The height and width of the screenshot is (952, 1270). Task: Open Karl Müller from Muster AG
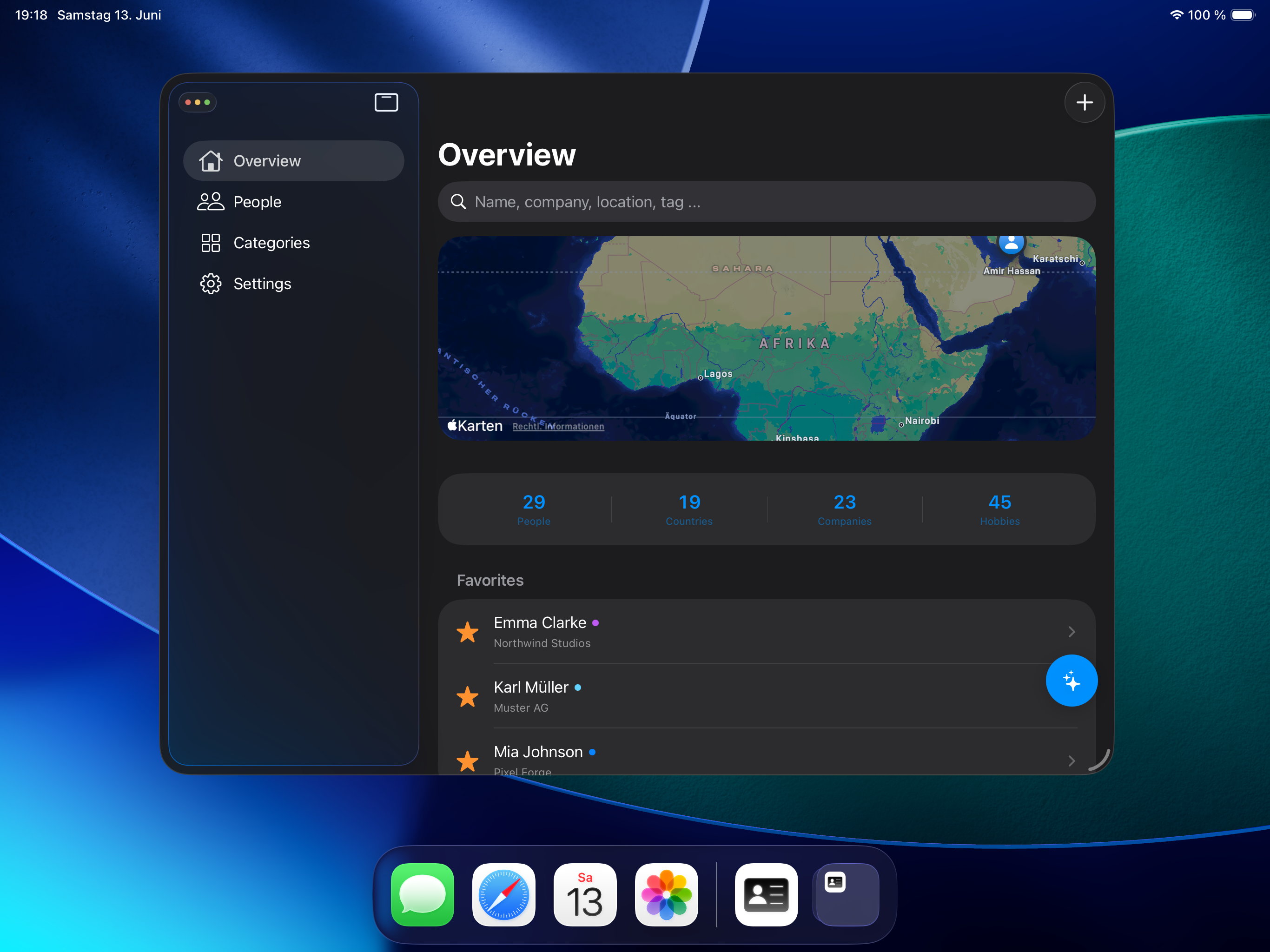click(767, 696)
